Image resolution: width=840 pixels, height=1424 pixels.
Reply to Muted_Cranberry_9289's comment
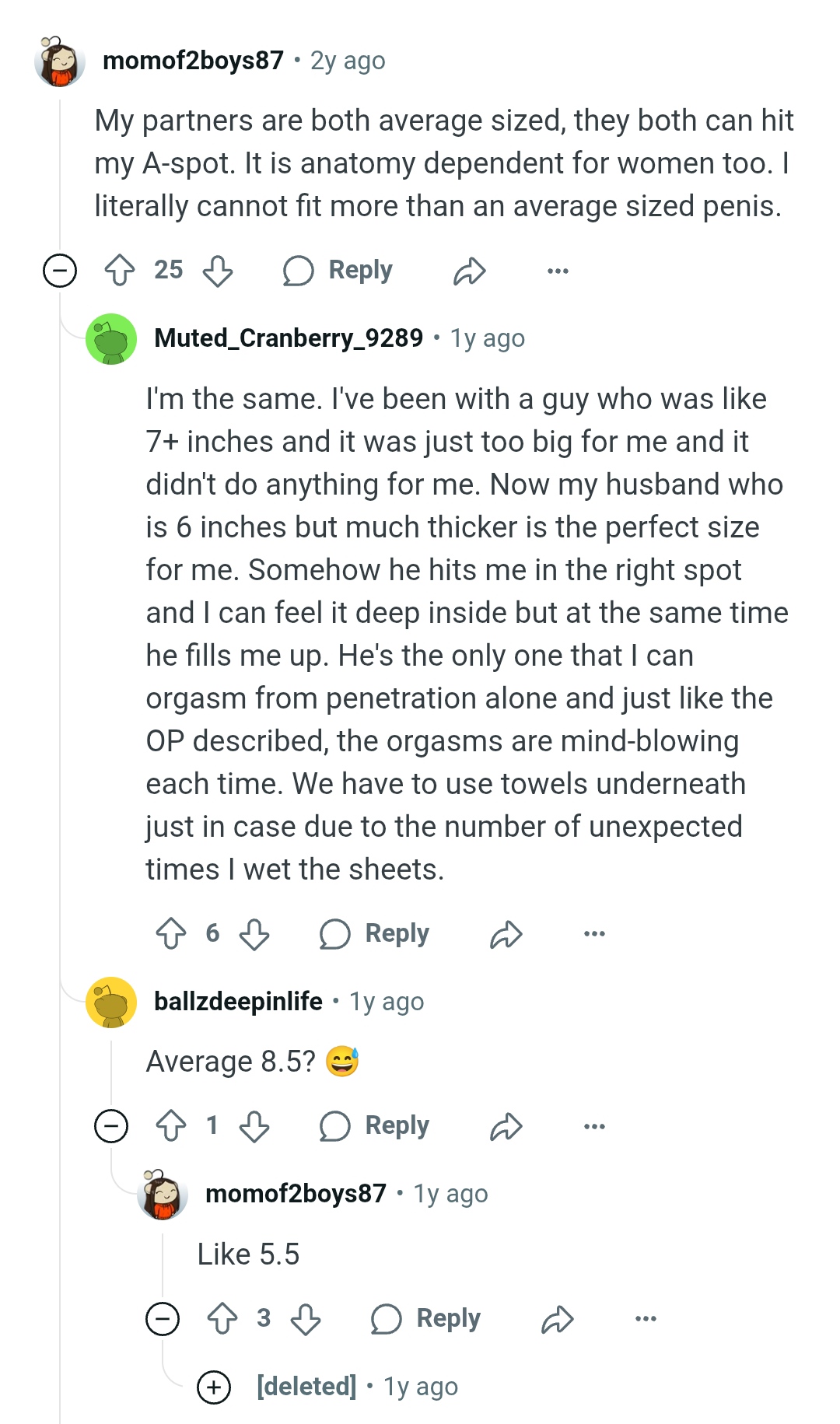click(375, 933)
